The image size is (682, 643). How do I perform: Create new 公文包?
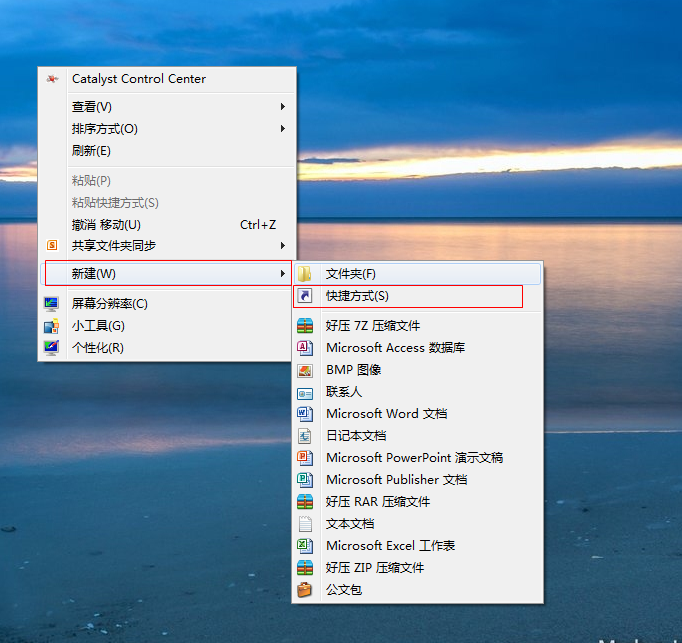(x=418, y=590)
